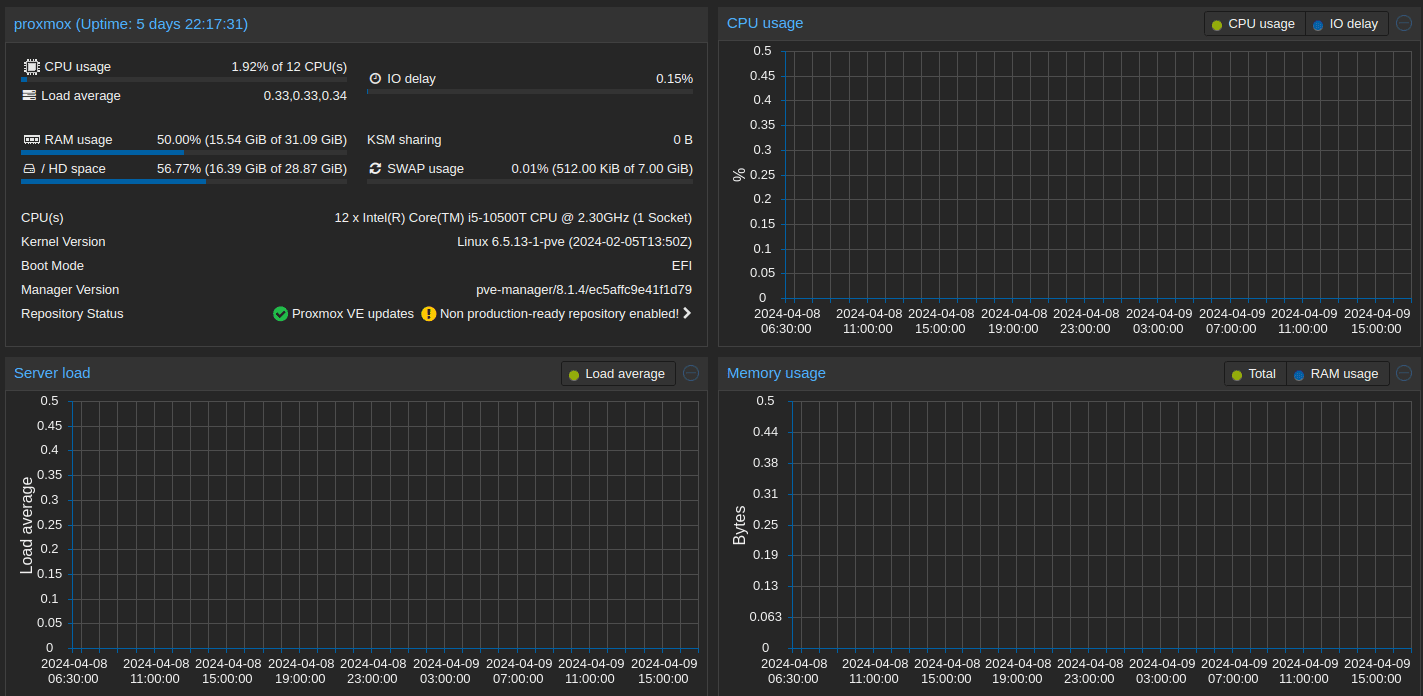Image resolution: width=1423 pixels, height=696 pixels.
Task: Click the green checkmark icon for Proxmox VE updates
Action: click(x=281, y=314)
